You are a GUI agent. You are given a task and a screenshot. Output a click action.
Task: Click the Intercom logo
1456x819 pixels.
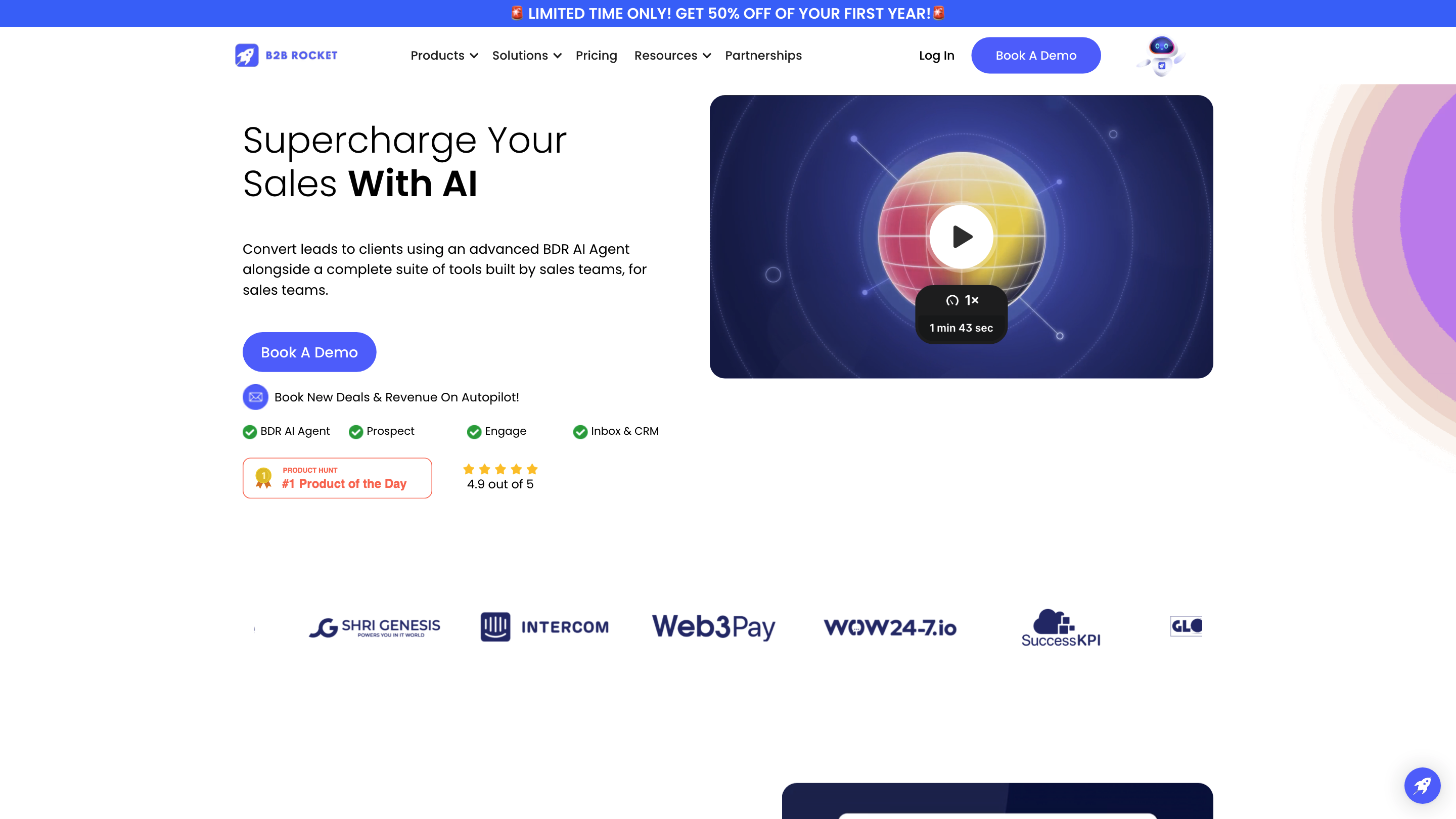coord(544,626)
